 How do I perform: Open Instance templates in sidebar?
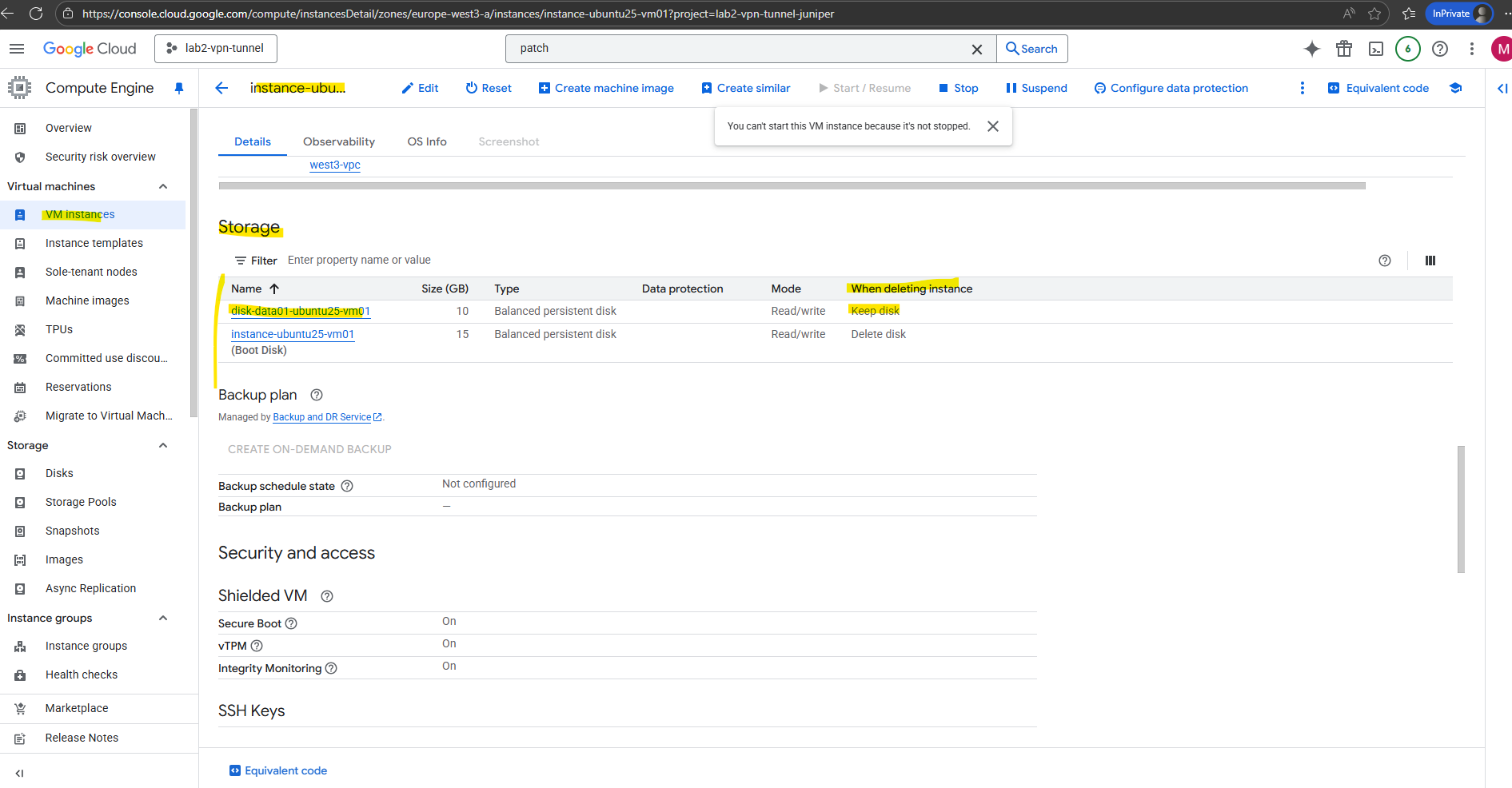pos(93,243)
